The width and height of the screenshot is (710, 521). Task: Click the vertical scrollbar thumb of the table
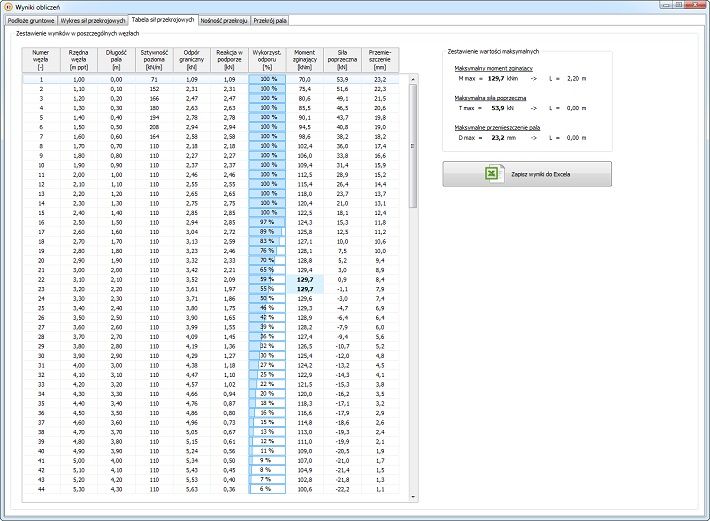[x=413, y=146]
